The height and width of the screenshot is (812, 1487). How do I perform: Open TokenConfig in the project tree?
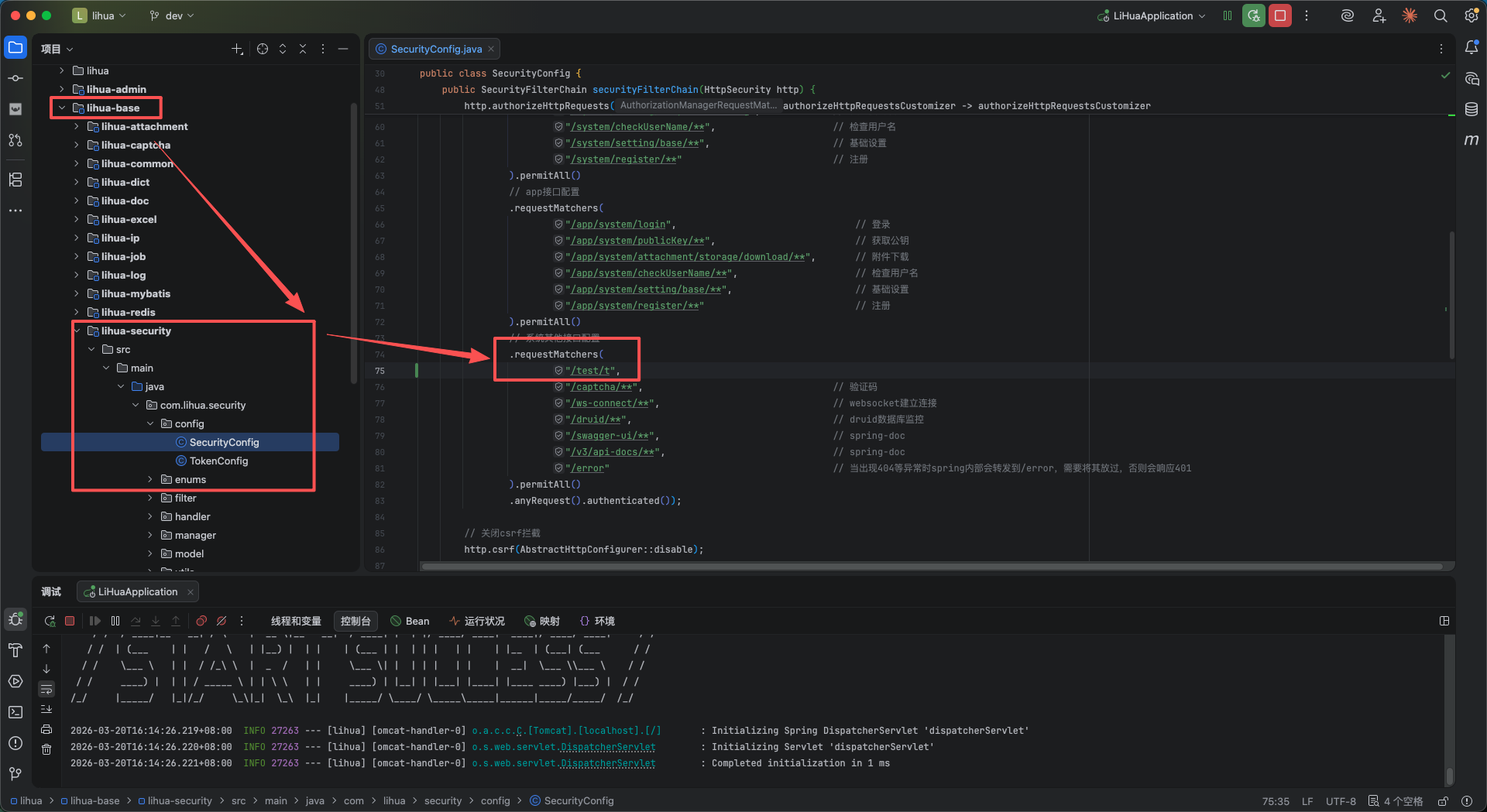click(218, 461)
